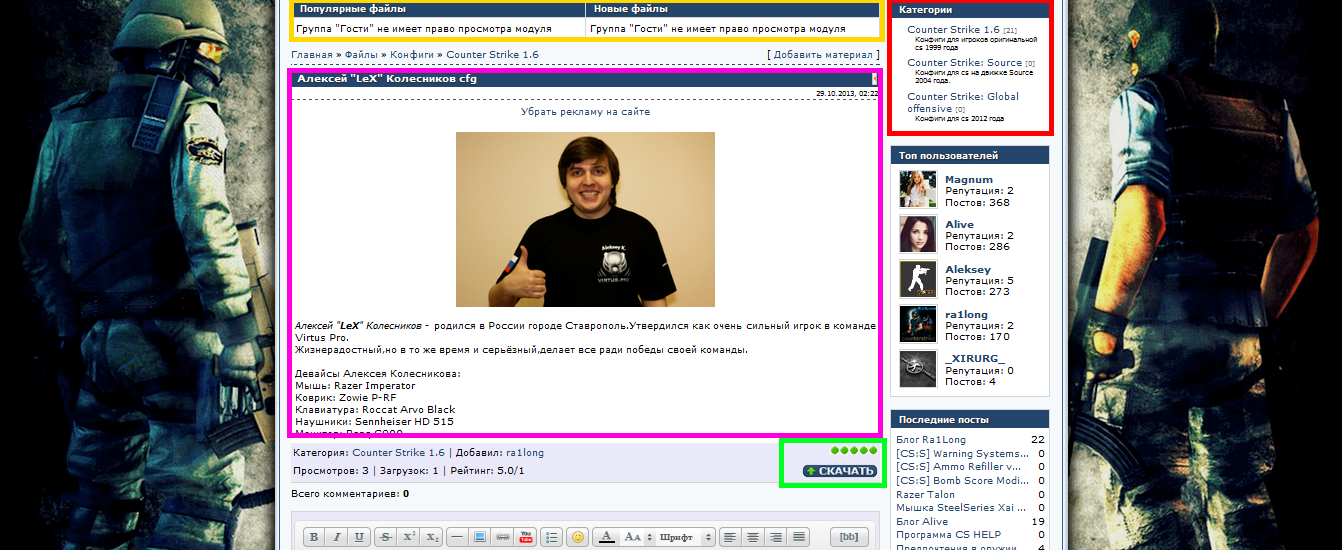Open the text color picker

pyautogui.click(x=606, y=537)
